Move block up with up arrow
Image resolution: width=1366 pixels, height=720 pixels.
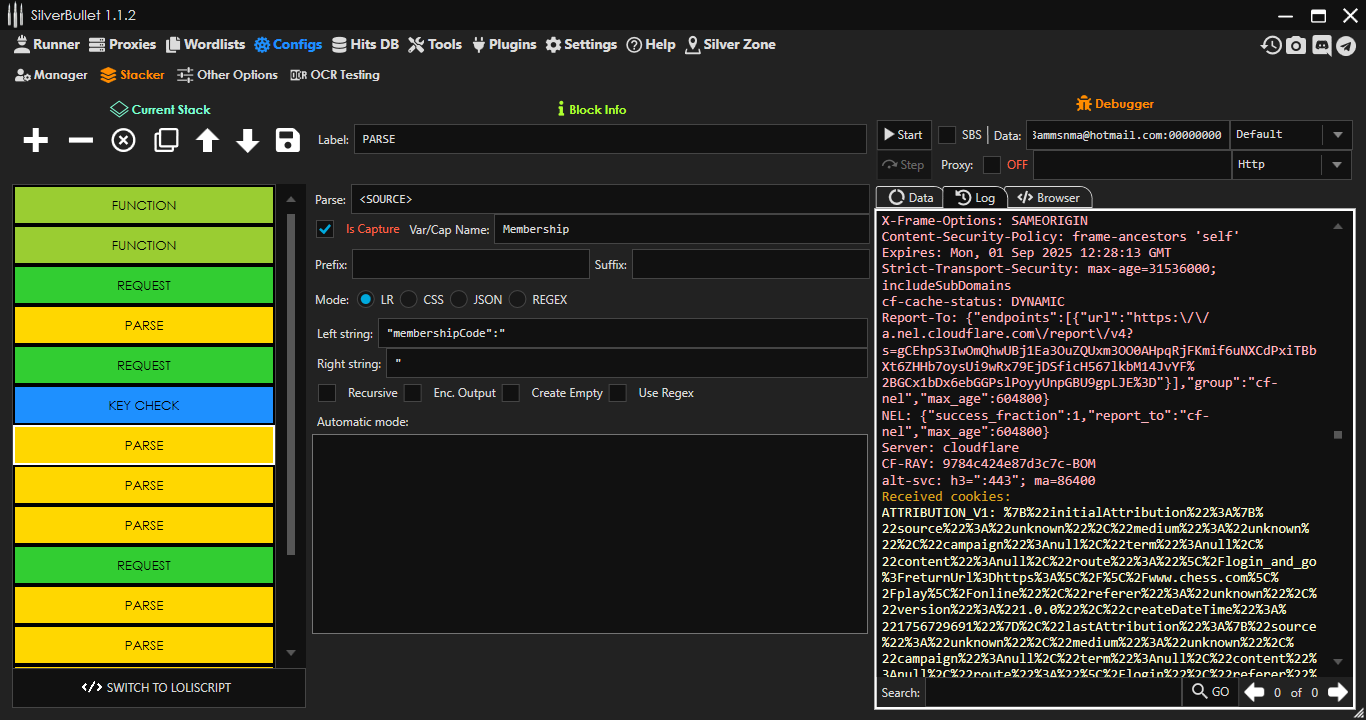click(x=207, y=140)
